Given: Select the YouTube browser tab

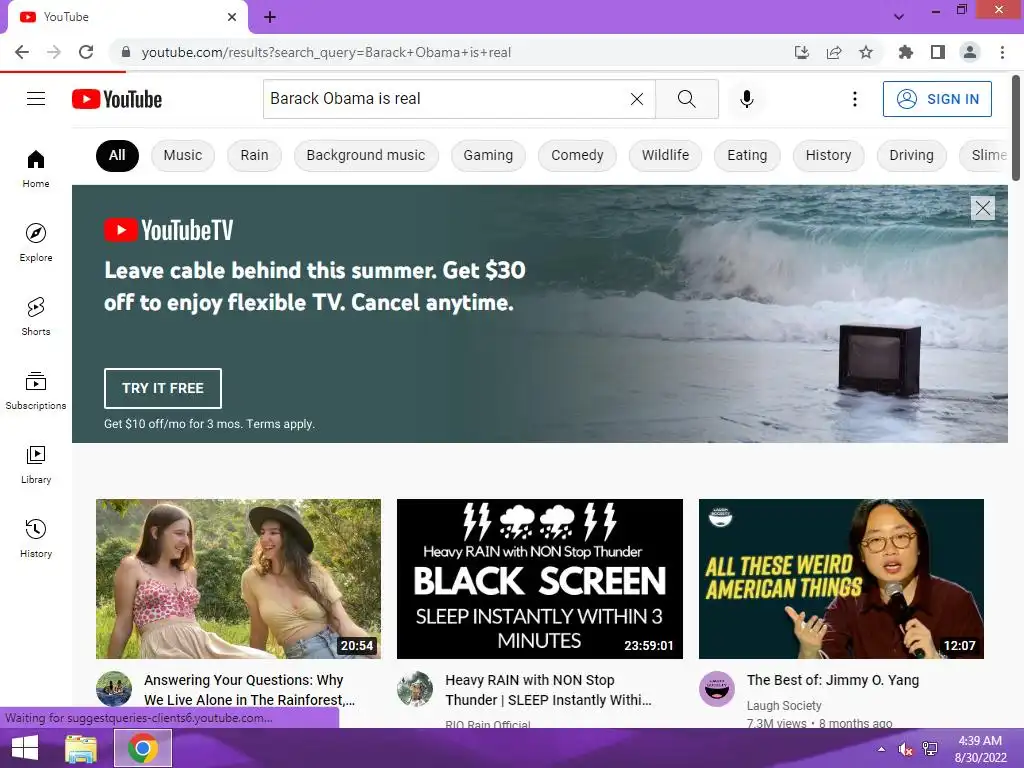Looking at the screenshot, I should [127, 17].
